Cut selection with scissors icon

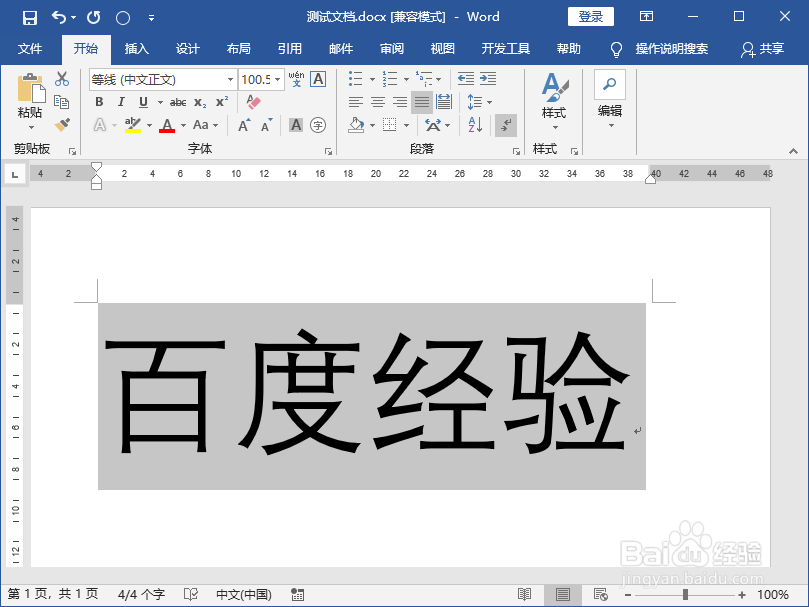click(x=62, y=78)
